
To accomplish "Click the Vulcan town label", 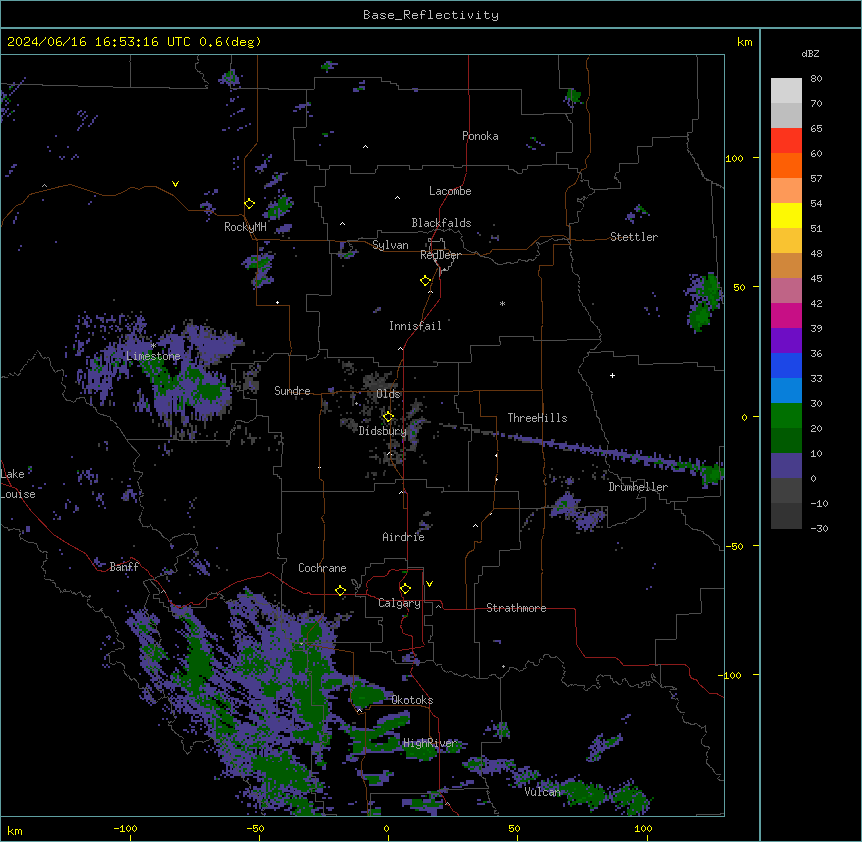I will 543,792.
